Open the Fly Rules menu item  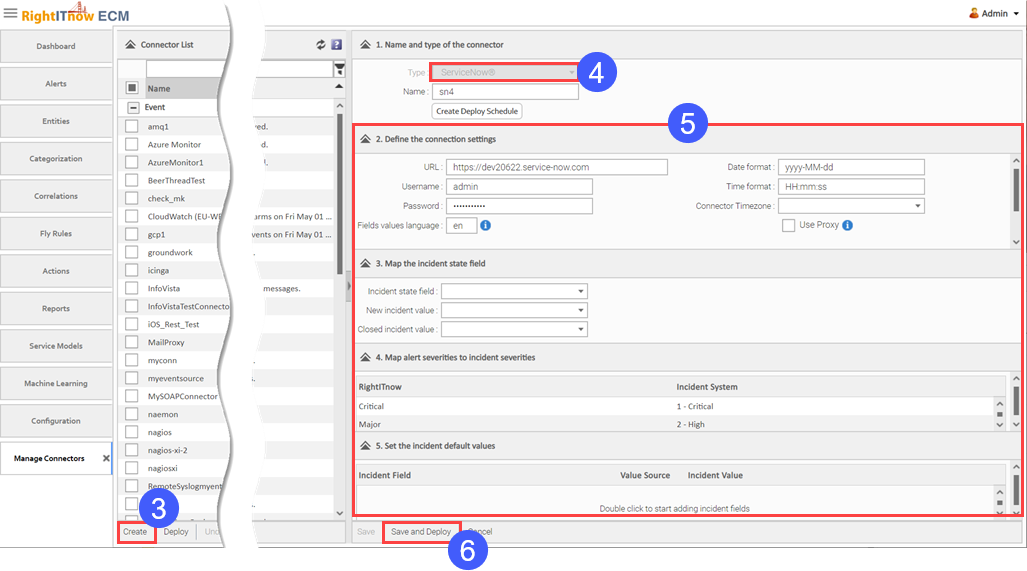click(56, 233)
